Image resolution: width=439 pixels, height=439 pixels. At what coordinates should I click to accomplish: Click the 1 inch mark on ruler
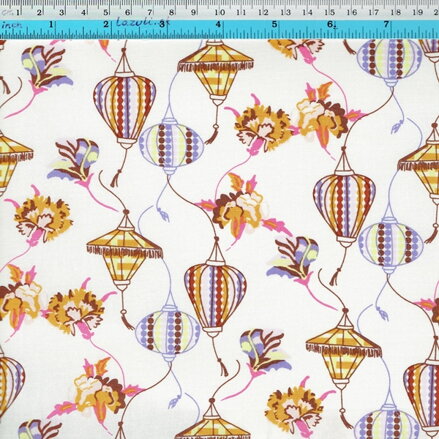[51, 24]
